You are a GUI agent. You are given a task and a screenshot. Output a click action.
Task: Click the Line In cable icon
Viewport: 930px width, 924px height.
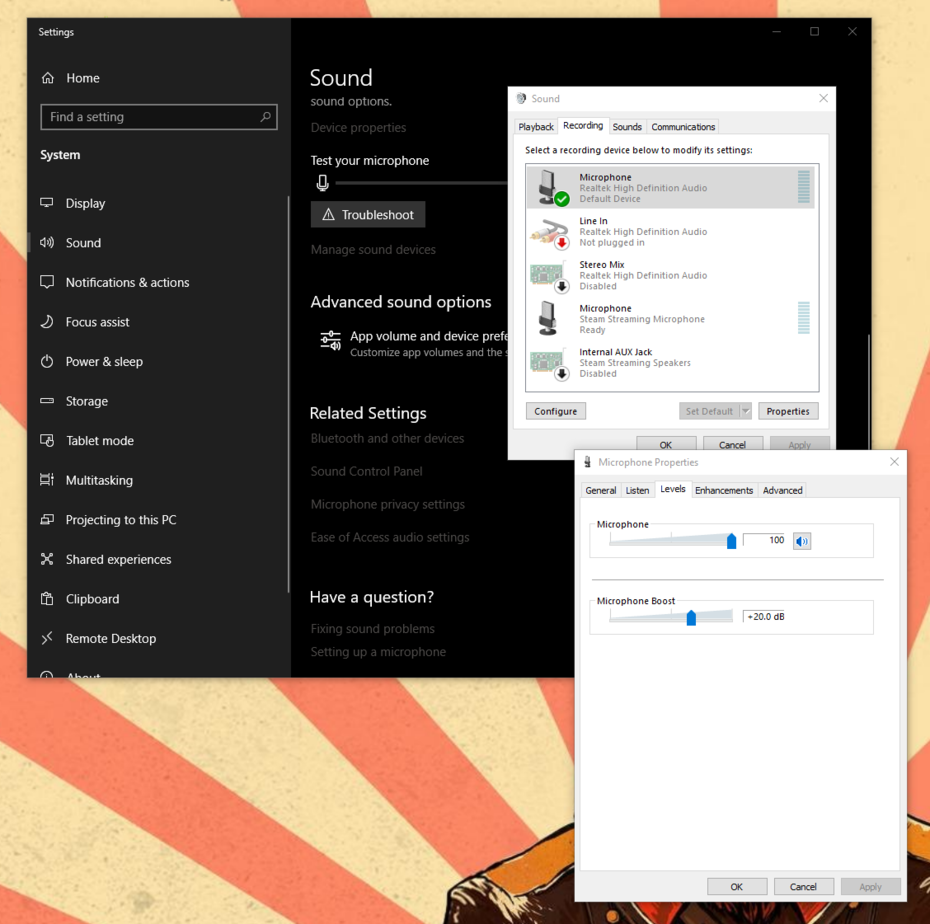click(x=550, y=232)
